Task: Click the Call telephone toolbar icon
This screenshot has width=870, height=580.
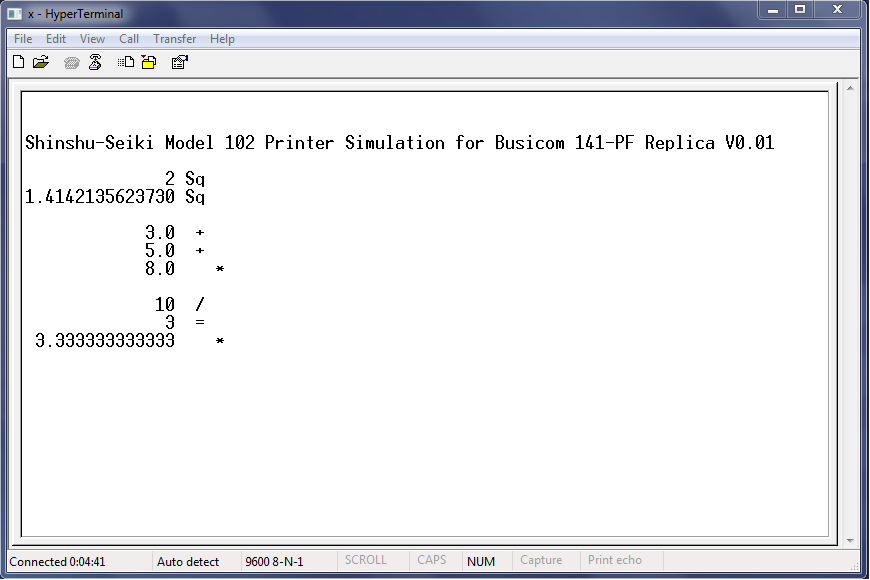Action: pyautogui.click(x=72, y=63)
